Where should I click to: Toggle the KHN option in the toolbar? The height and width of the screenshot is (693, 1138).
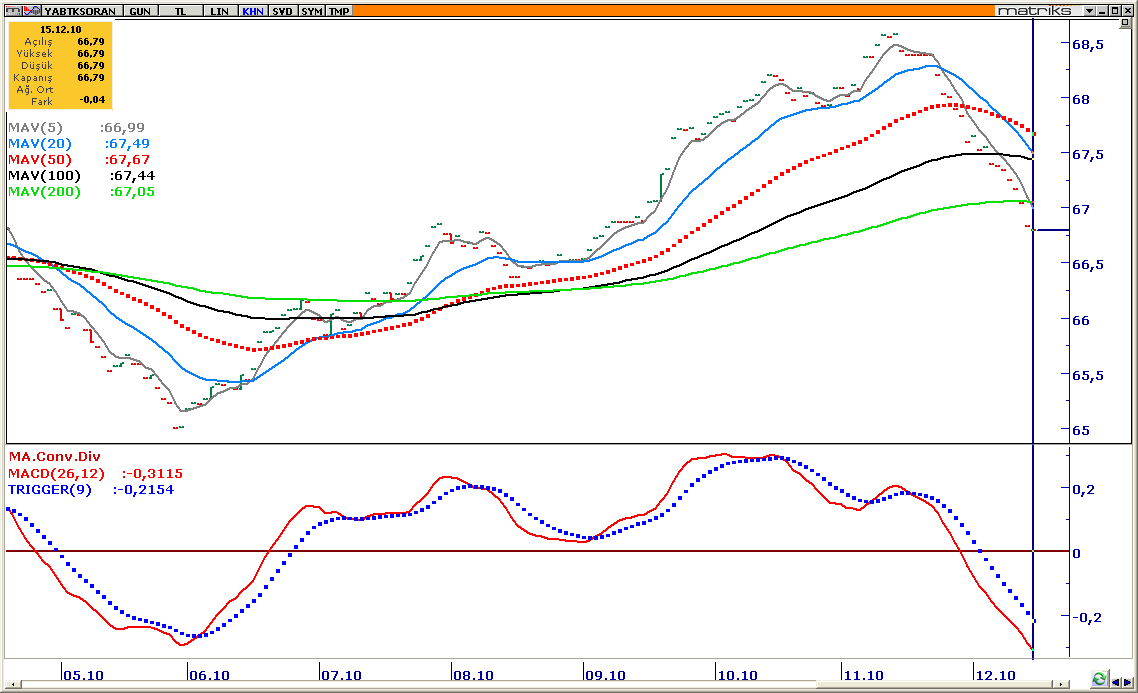(x=253, y=11)
